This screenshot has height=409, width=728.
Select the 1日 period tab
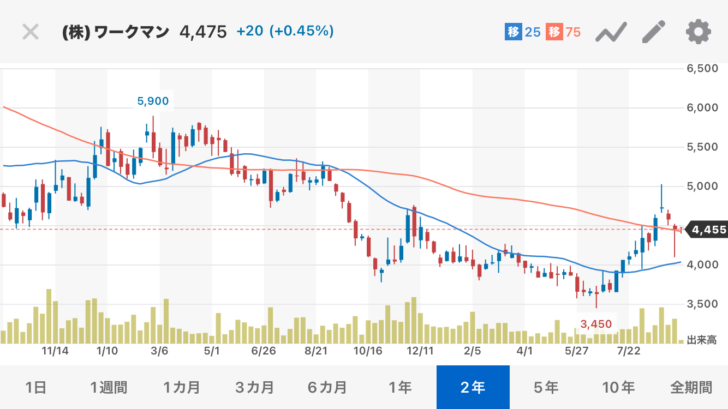click(35, 387)
